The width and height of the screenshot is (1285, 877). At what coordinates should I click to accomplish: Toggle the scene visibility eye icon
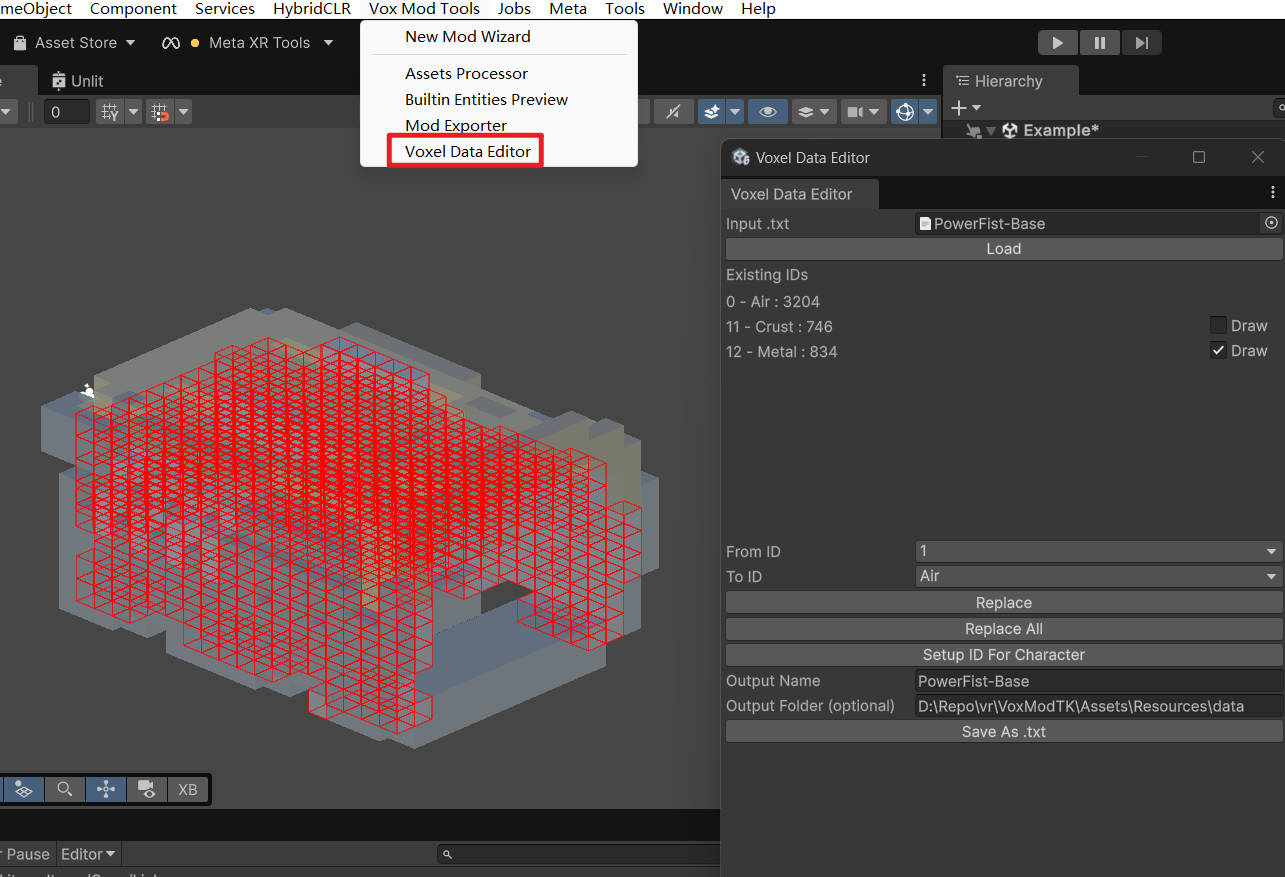768,111
